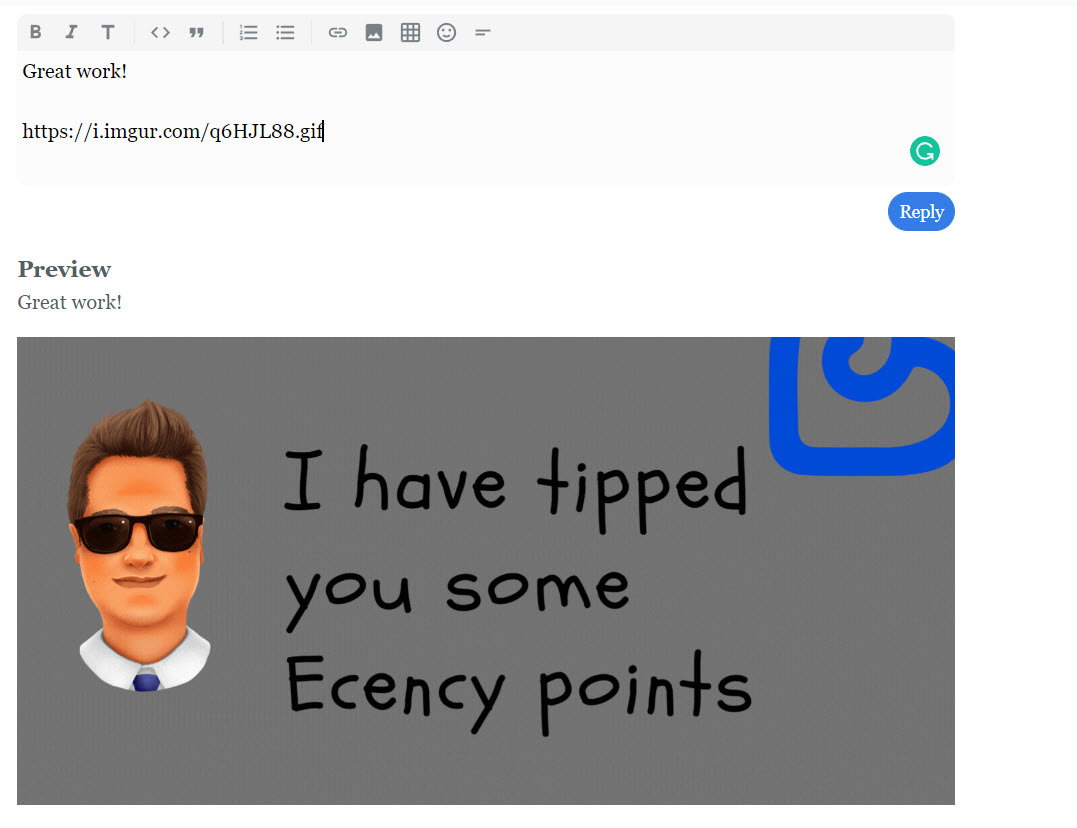
Task: Toggle bold formatting in editor toolbar
Action: point(36,32)
